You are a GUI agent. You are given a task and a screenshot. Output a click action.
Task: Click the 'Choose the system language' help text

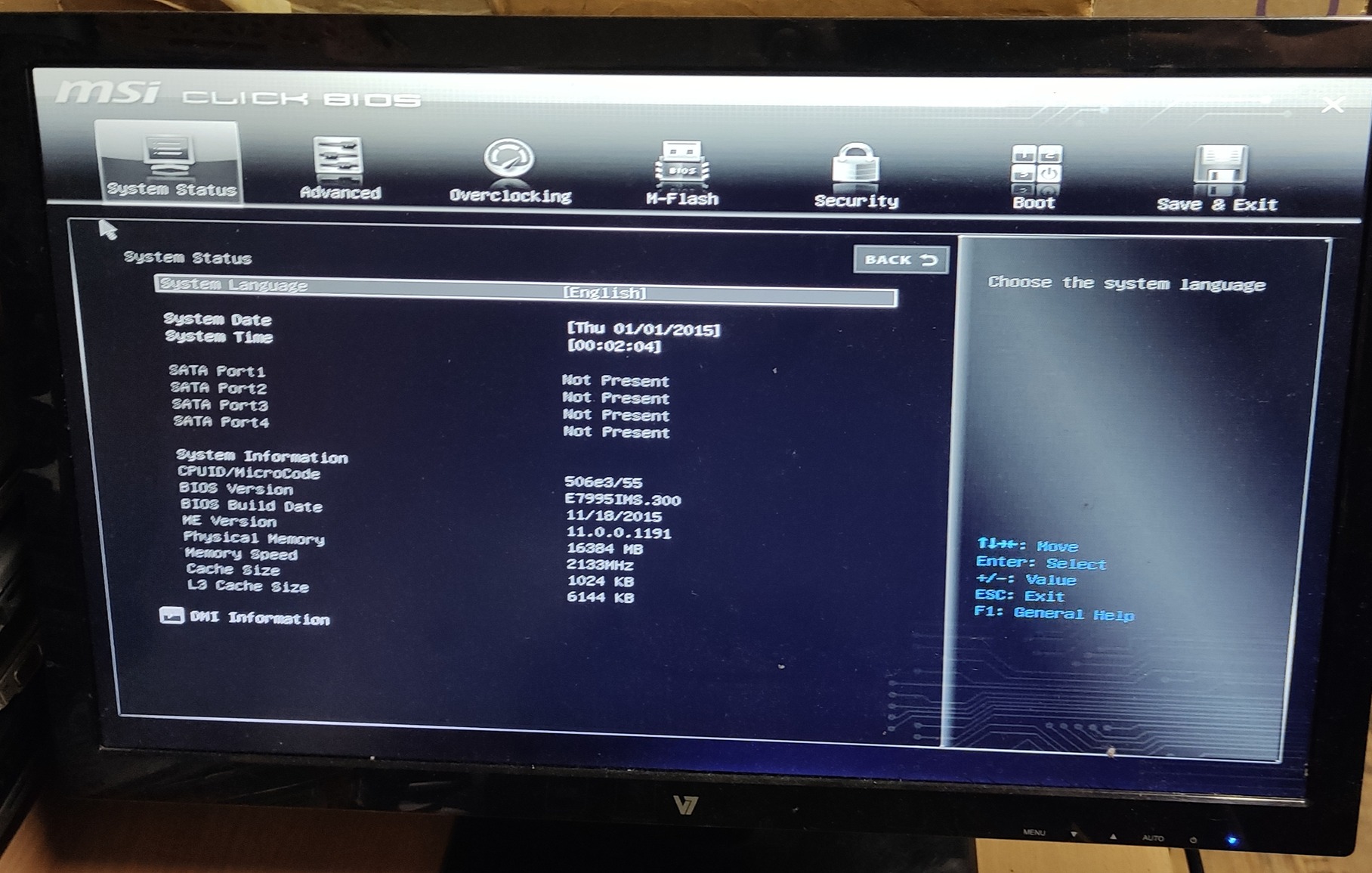tap(1126, 283)
